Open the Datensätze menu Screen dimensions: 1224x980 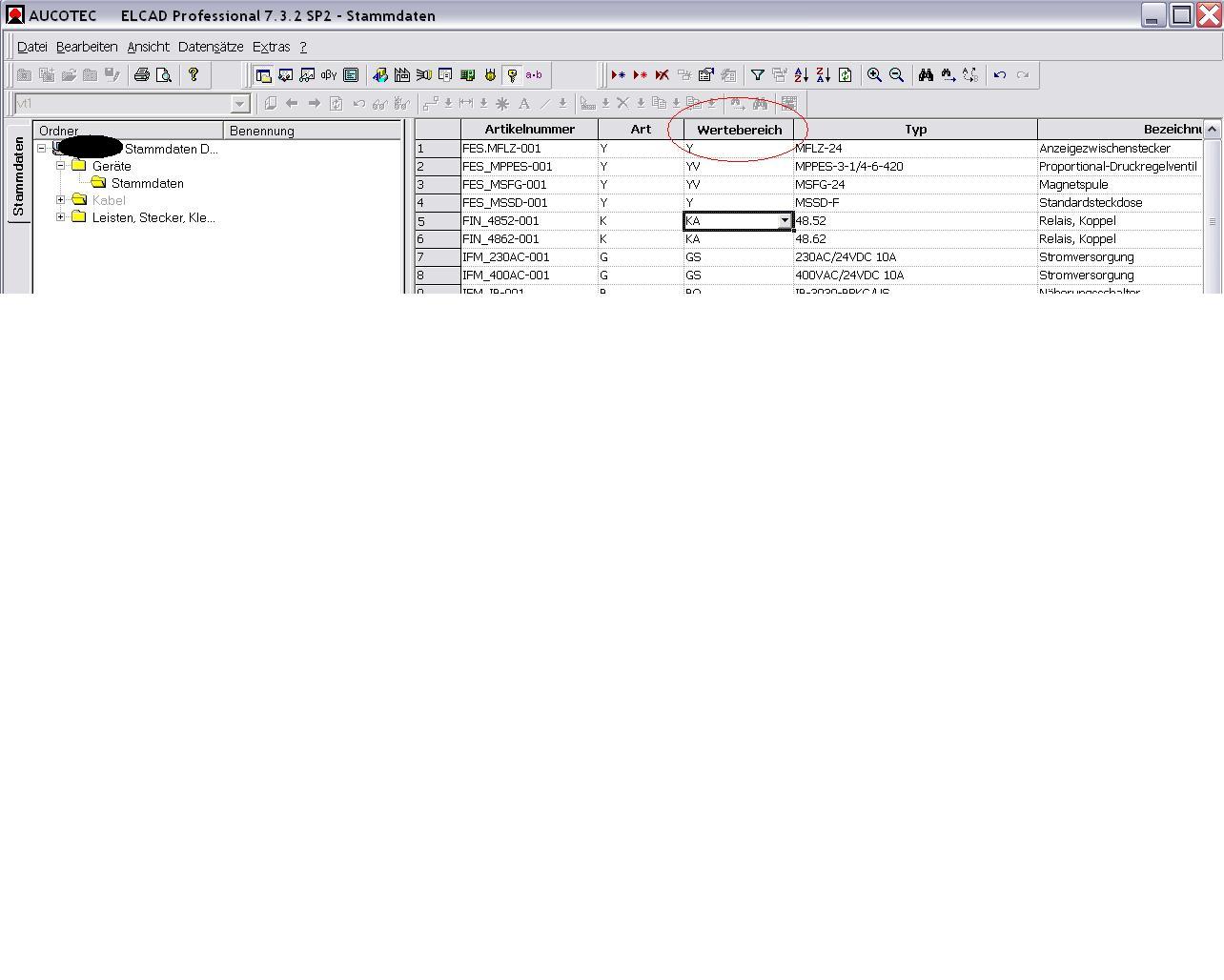tap(211, 46)
